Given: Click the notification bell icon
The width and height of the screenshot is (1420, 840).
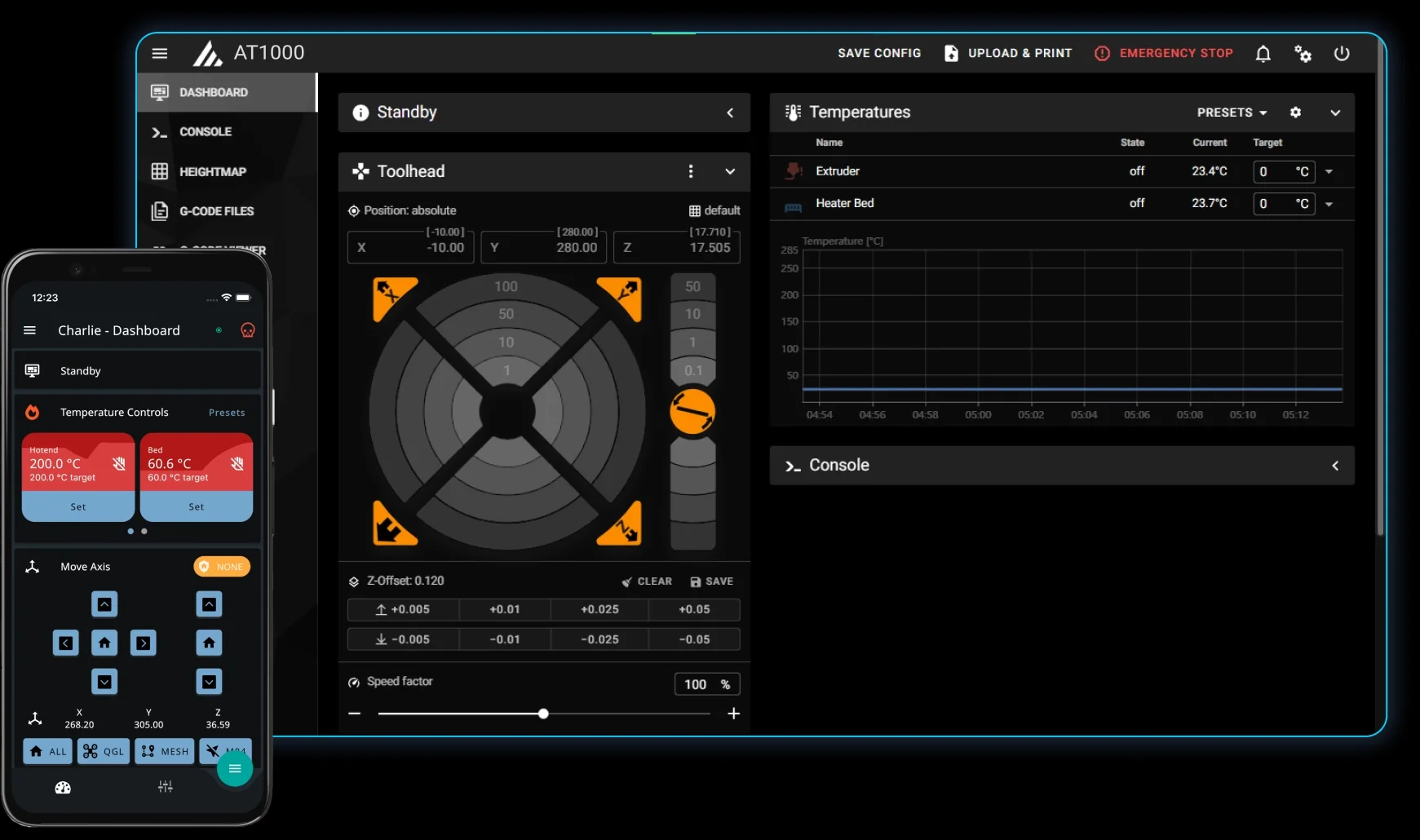Looking at the screenshot, I should point(1263,54).
